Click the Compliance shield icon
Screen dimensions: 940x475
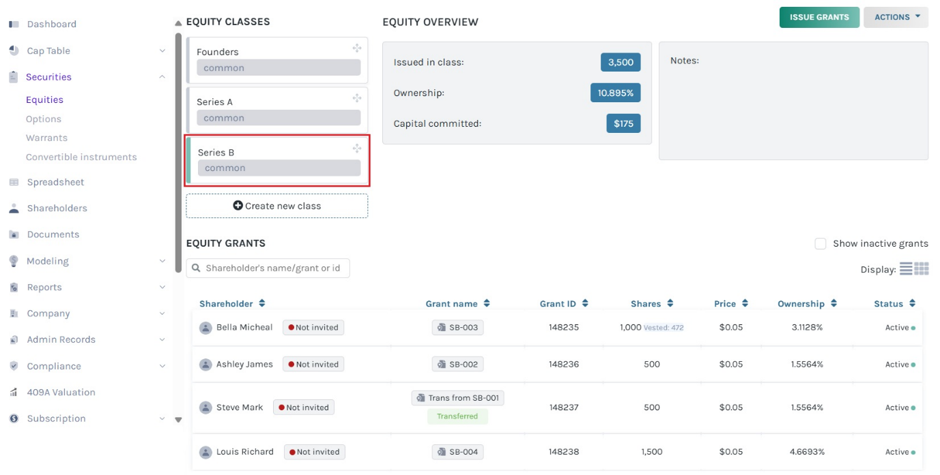(14, 366)
